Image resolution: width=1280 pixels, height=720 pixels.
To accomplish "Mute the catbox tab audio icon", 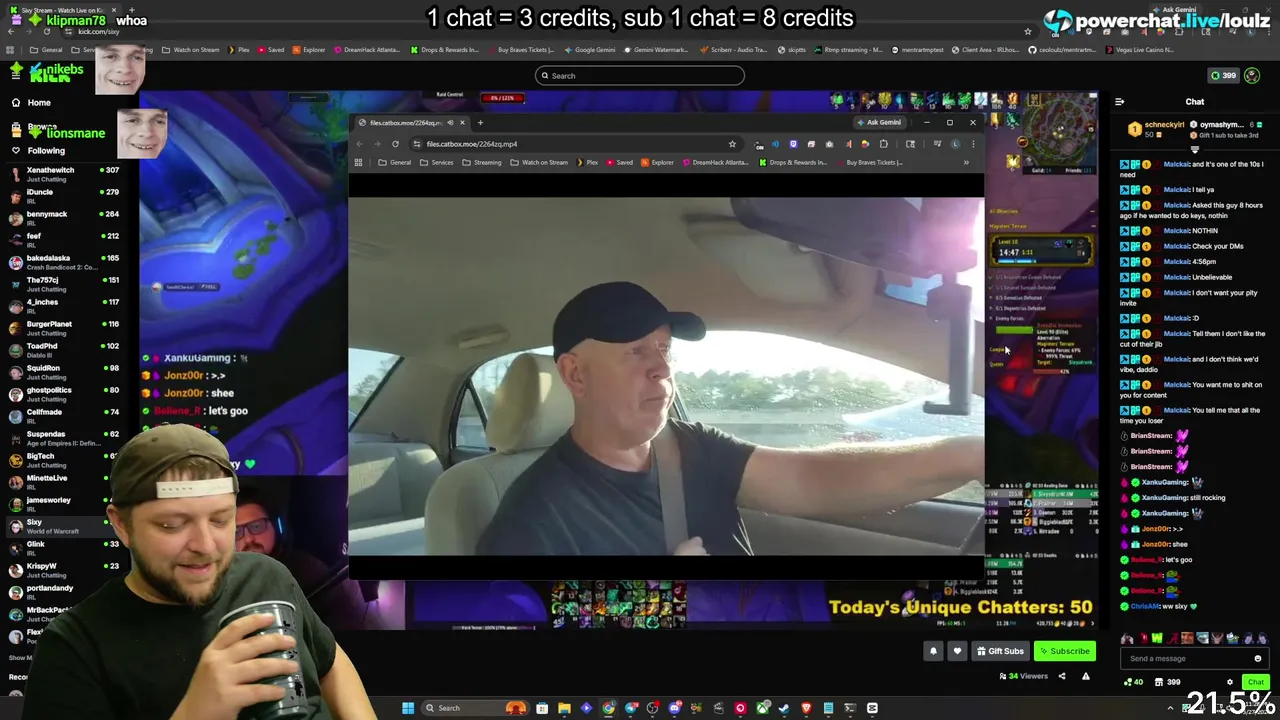I will (449, 123).
